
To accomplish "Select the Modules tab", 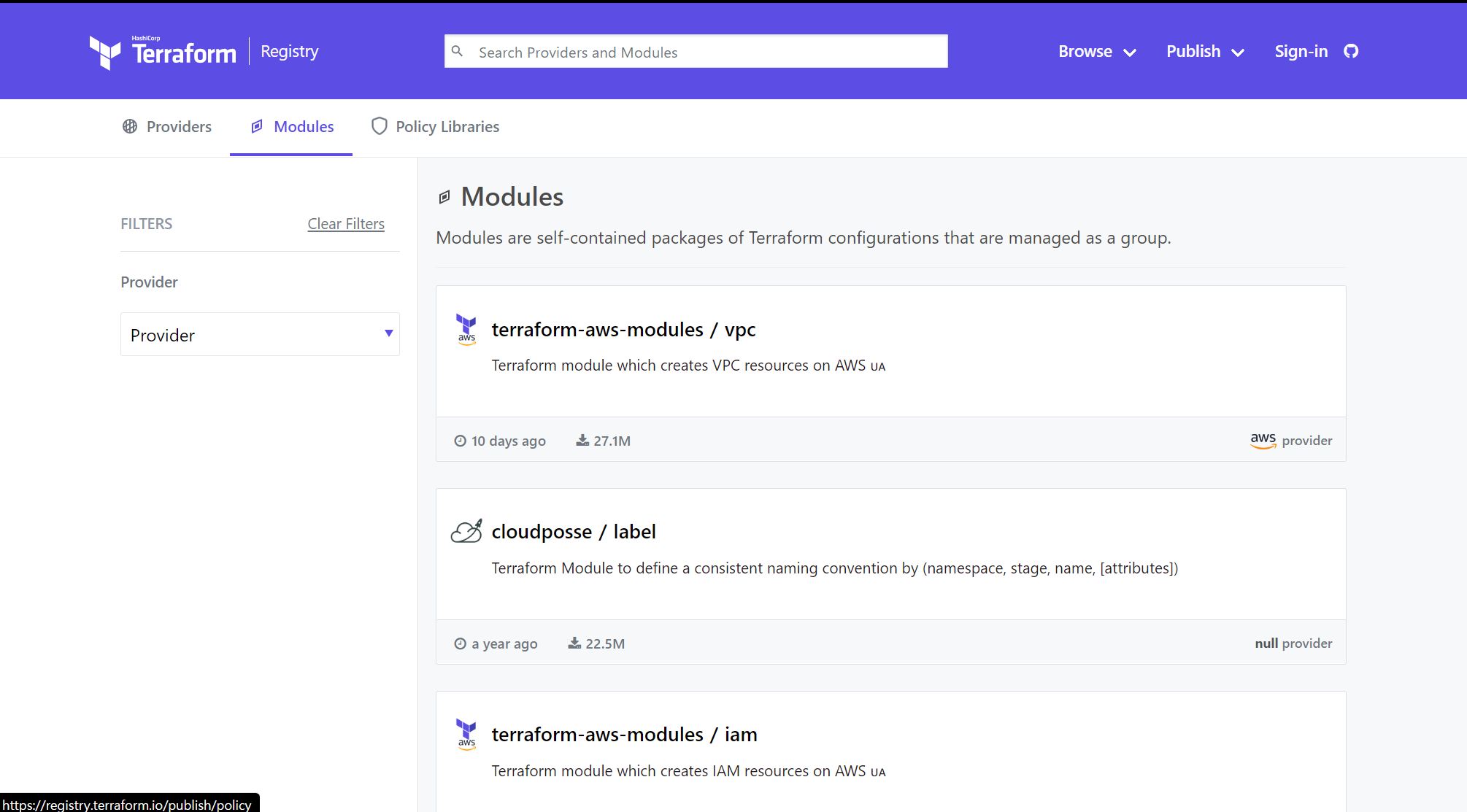I will (292, 126).
